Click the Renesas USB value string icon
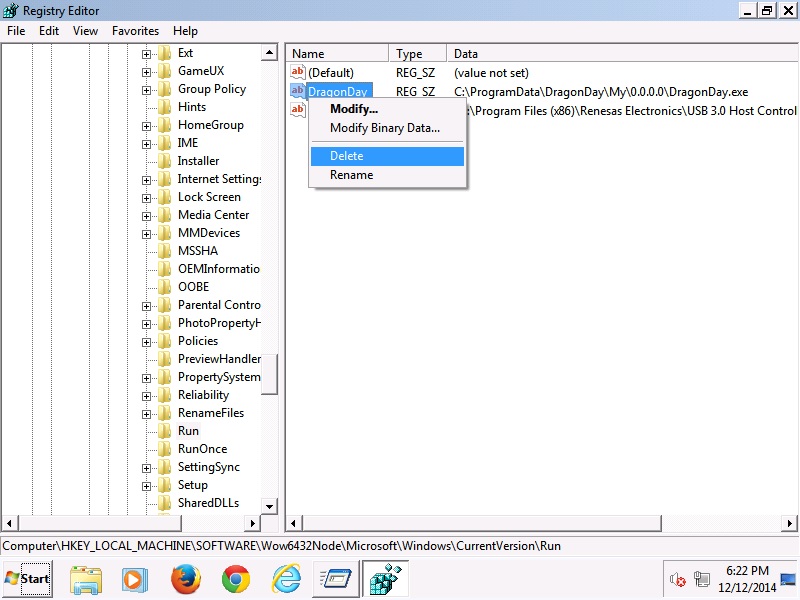 coord(297,110)
